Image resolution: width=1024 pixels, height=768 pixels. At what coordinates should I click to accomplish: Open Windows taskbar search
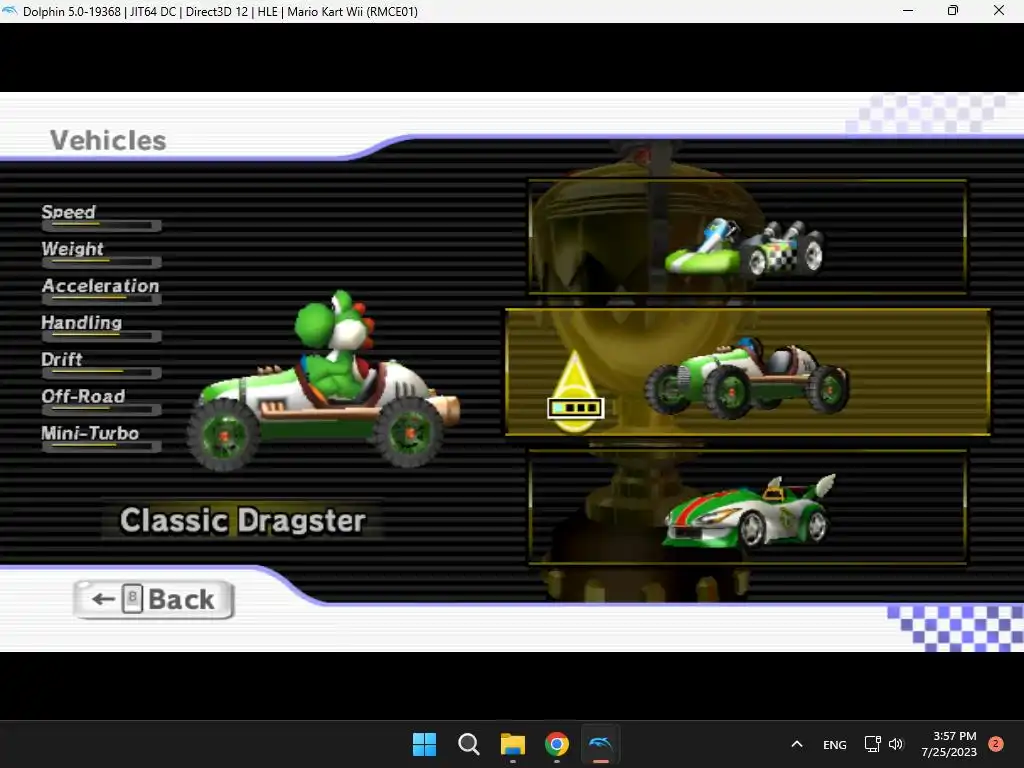pos(469,744)
